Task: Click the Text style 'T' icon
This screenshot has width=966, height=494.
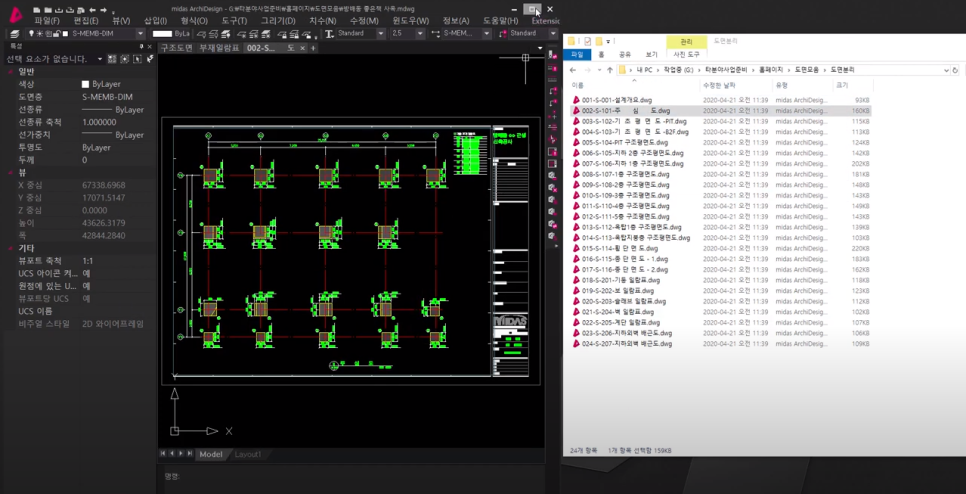Action: 330,34
